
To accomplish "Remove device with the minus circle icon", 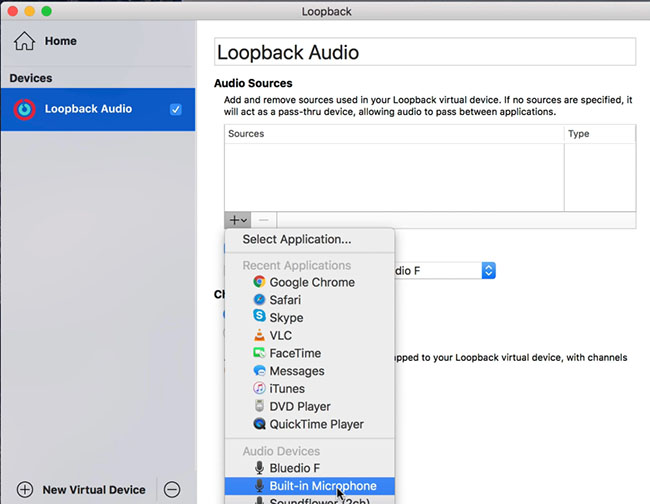I will coord(172,489).
